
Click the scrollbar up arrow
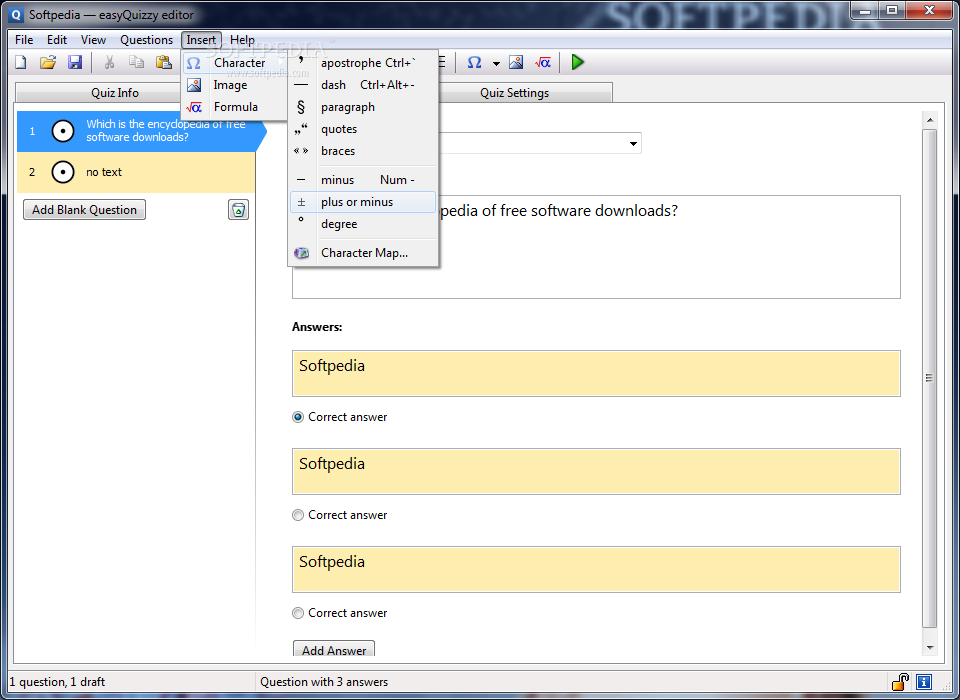930,120
